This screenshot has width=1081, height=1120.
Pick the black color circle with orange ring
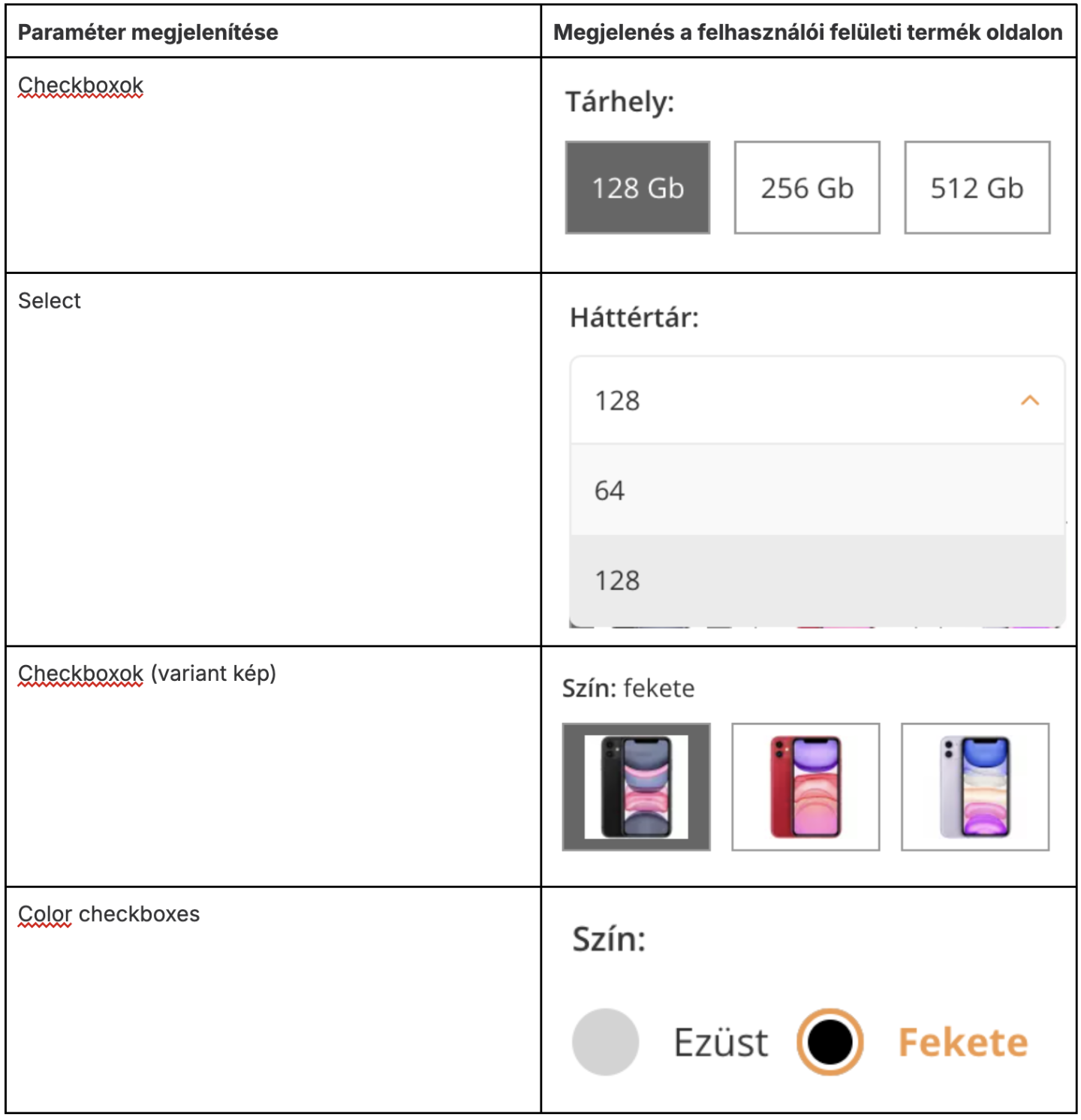point(830,1042)
